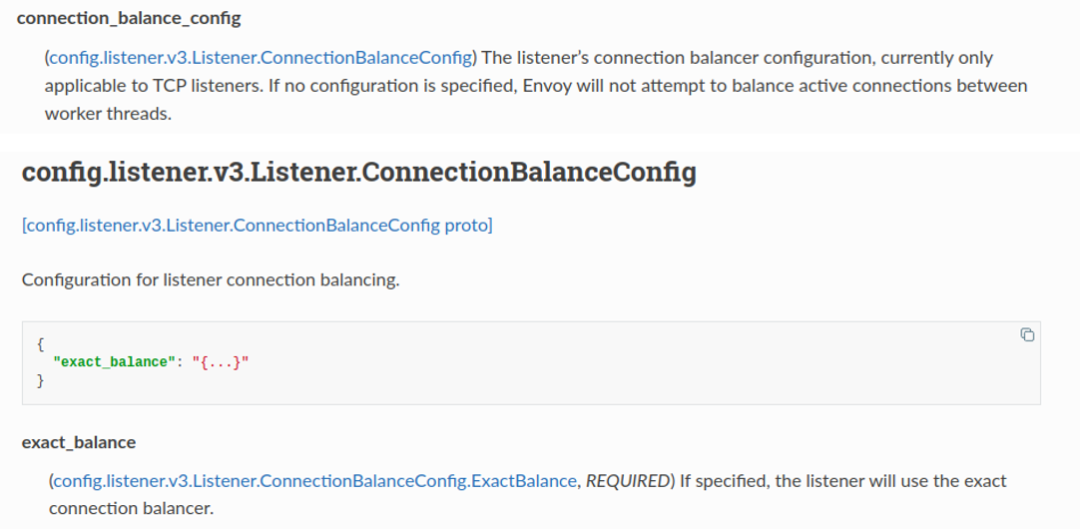Click the bold exact_balance field name
This screenshot has height=529, width=1080.
(x=79, y=442)
